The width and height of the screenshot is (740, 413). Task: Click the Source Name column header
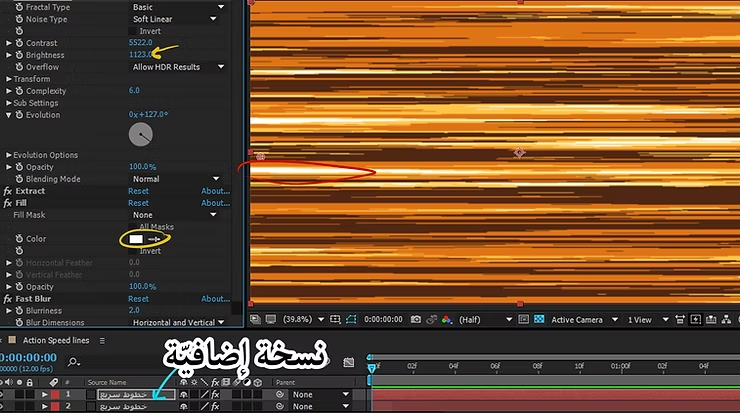coord(107,382)
